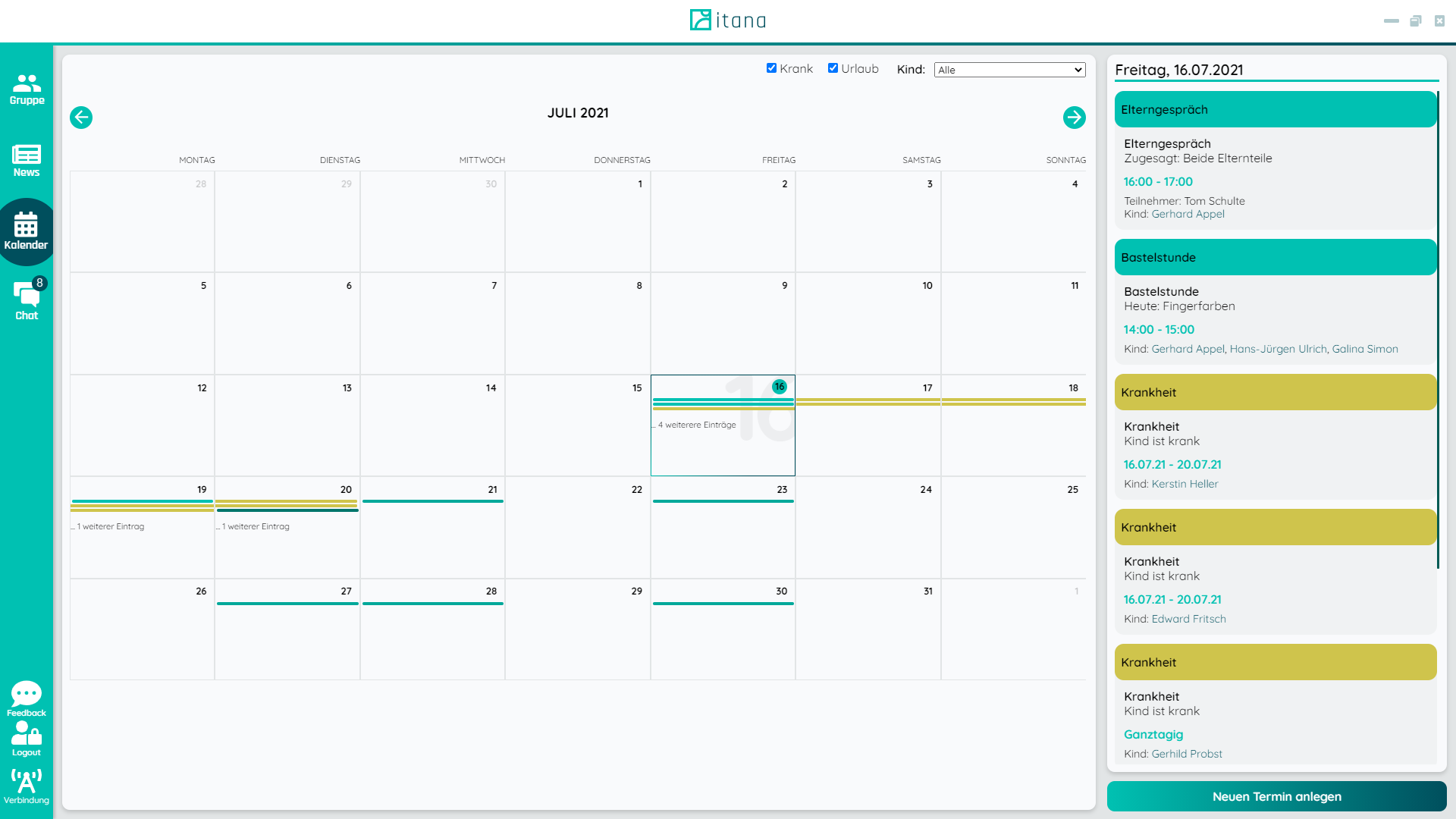
Task: Click the JULI 2021 month title
Action: (578, 112)
